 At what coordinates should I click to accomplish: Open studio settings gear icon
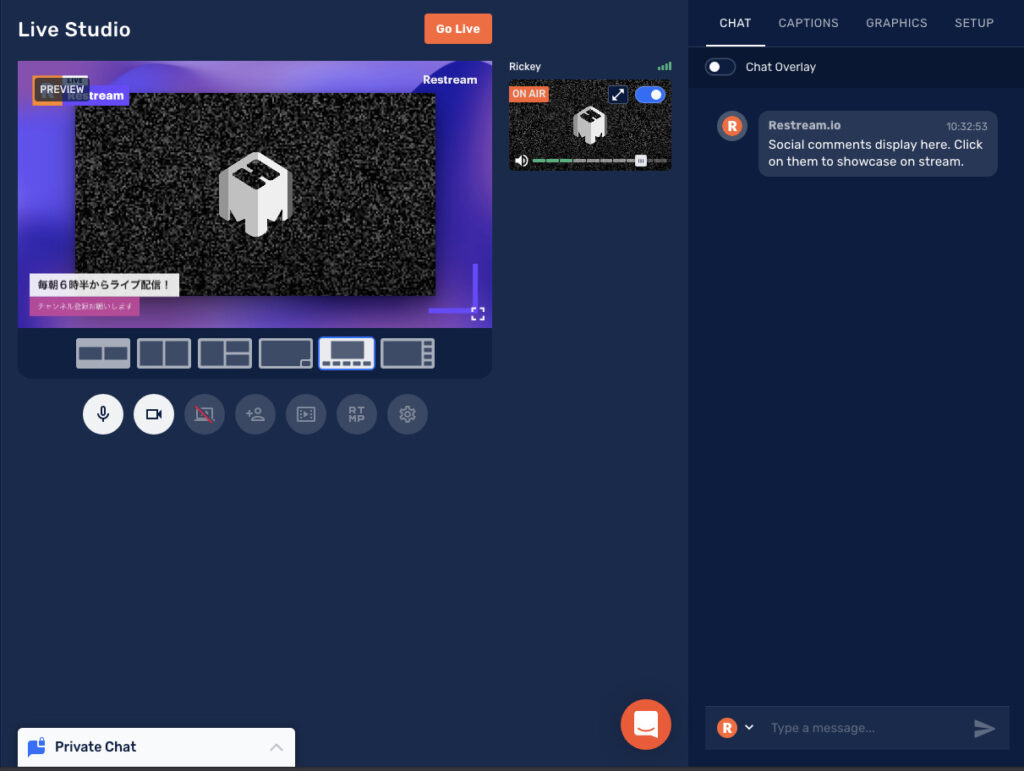point(408,414)
